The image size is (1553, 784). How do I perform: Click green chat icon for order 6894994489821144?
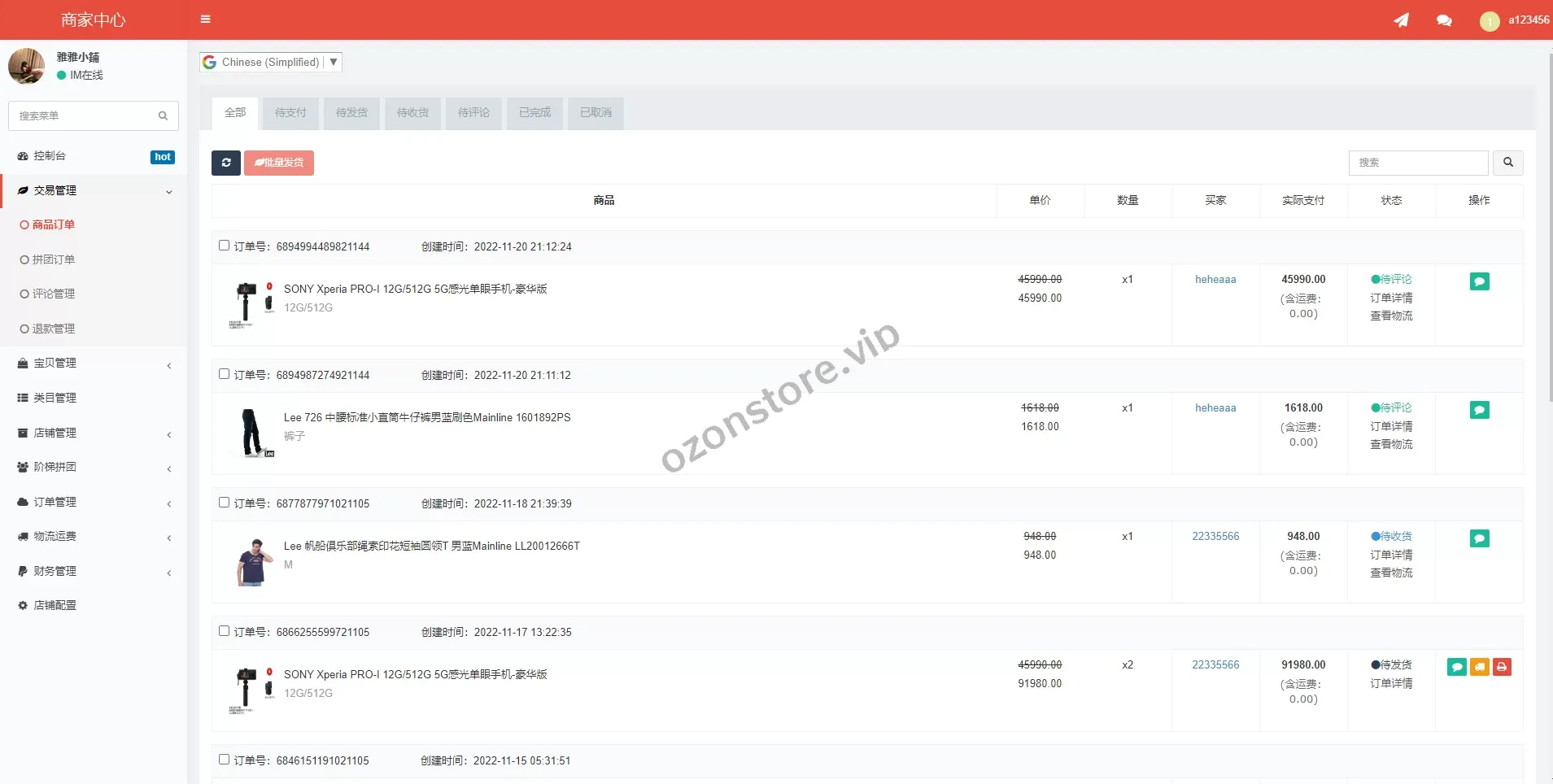pyautogui.click(x=1479, y=281)
